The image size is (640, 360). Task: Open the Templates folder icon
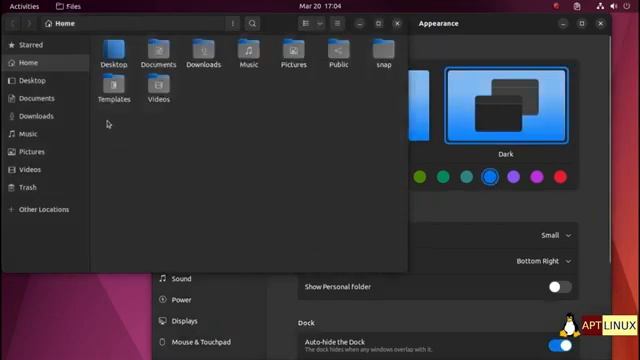114,84
